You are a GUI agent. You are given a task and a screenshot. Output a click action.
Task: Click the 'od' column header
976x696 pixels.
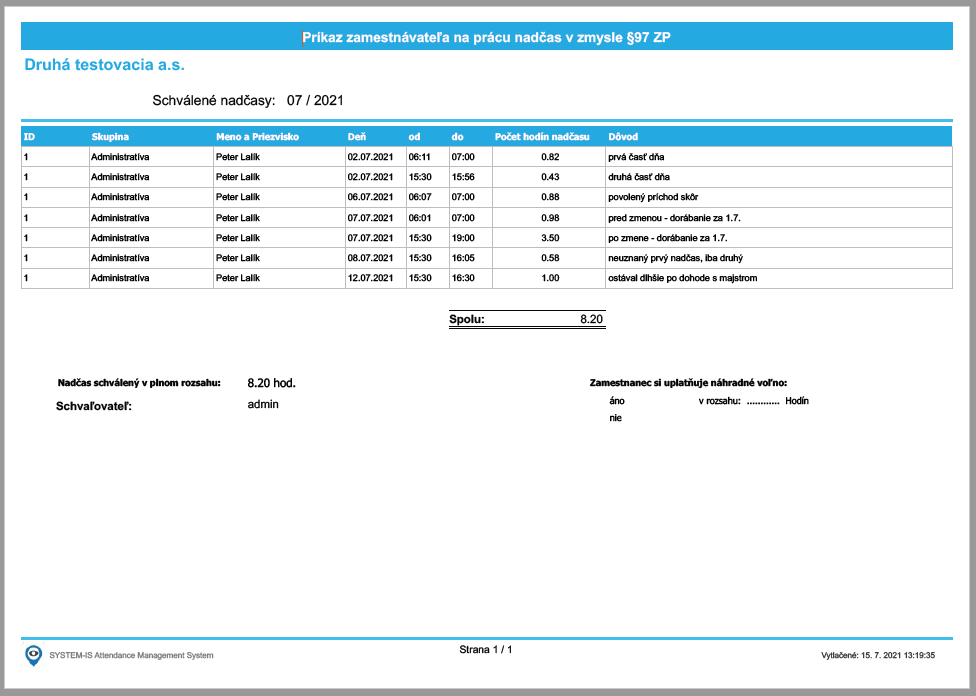415,137
